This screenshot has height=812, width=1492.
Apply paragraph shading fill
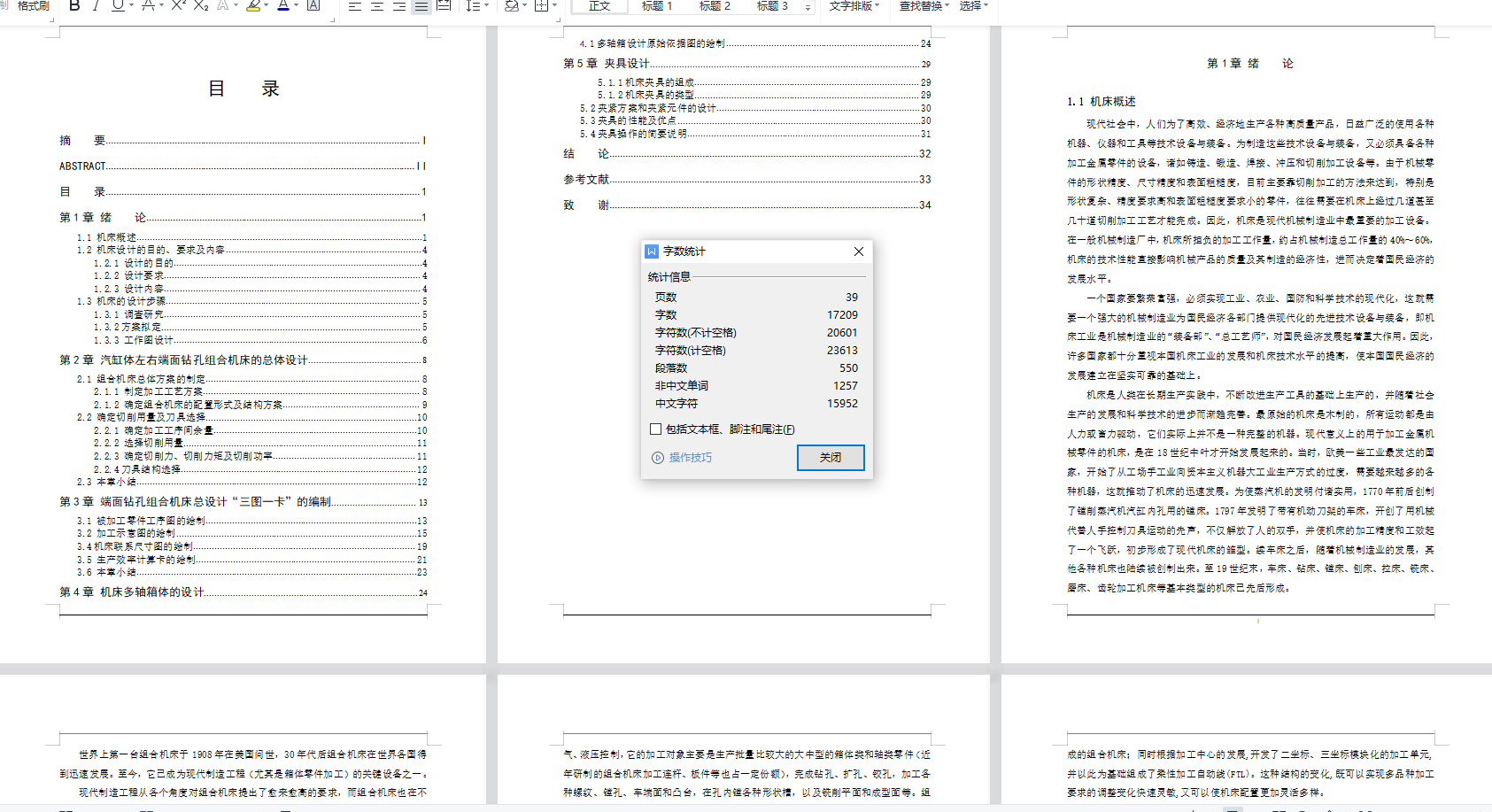pyautogui.click(x=511, y=5)
